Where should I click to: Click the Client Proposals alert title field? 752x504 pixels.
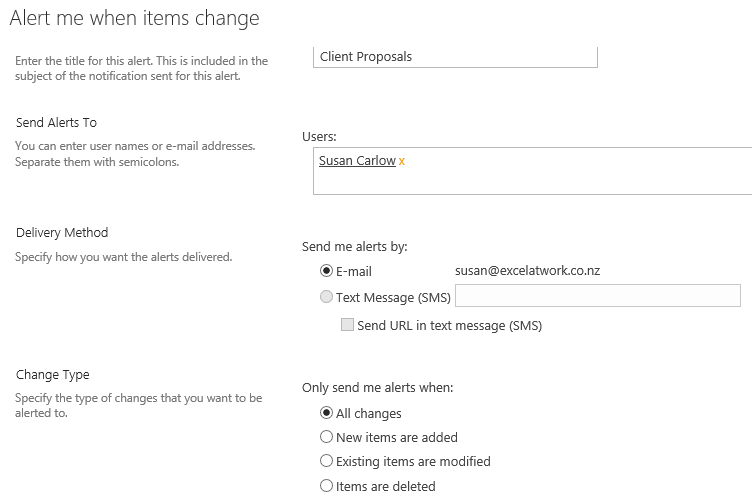pyautogui.click(x=455, y=57)
